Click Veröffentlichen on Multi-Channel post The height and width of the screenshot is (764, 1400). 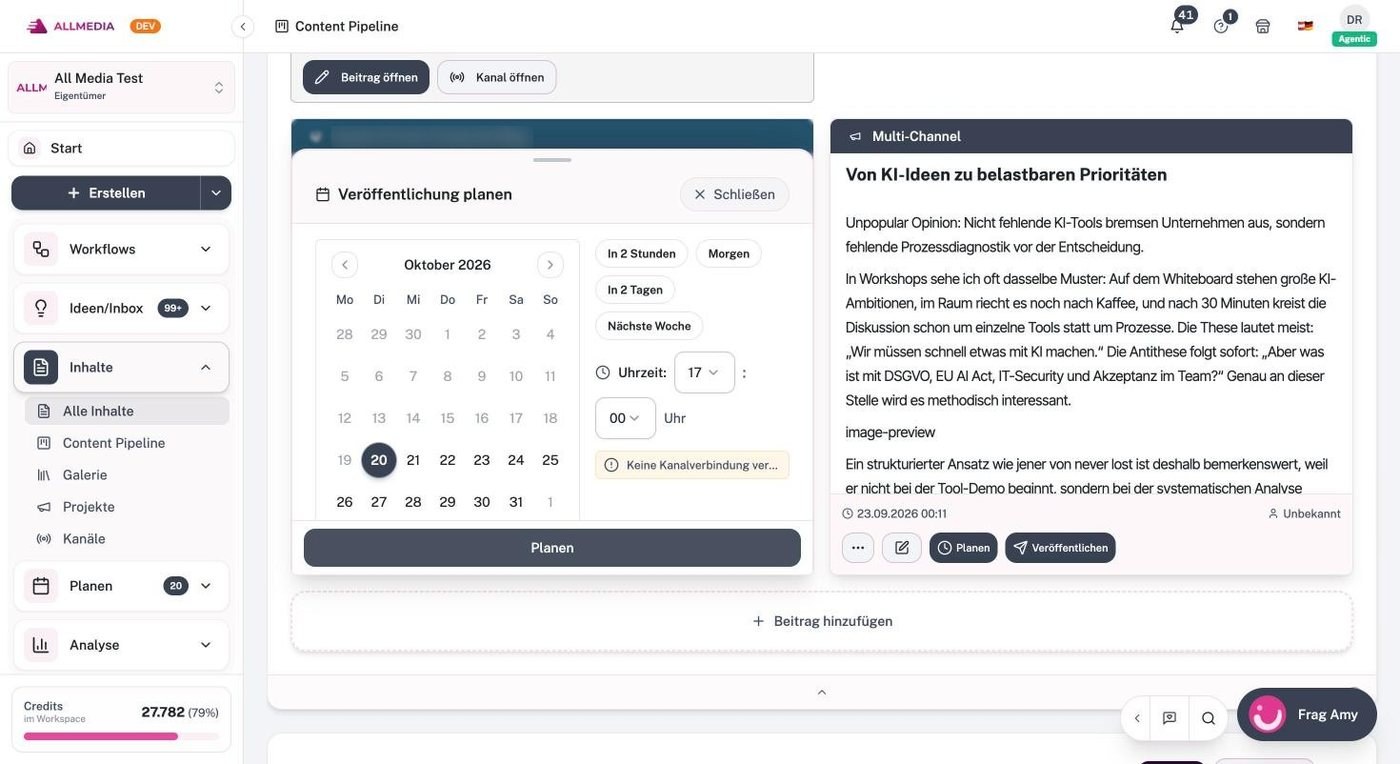(1060, 548)
